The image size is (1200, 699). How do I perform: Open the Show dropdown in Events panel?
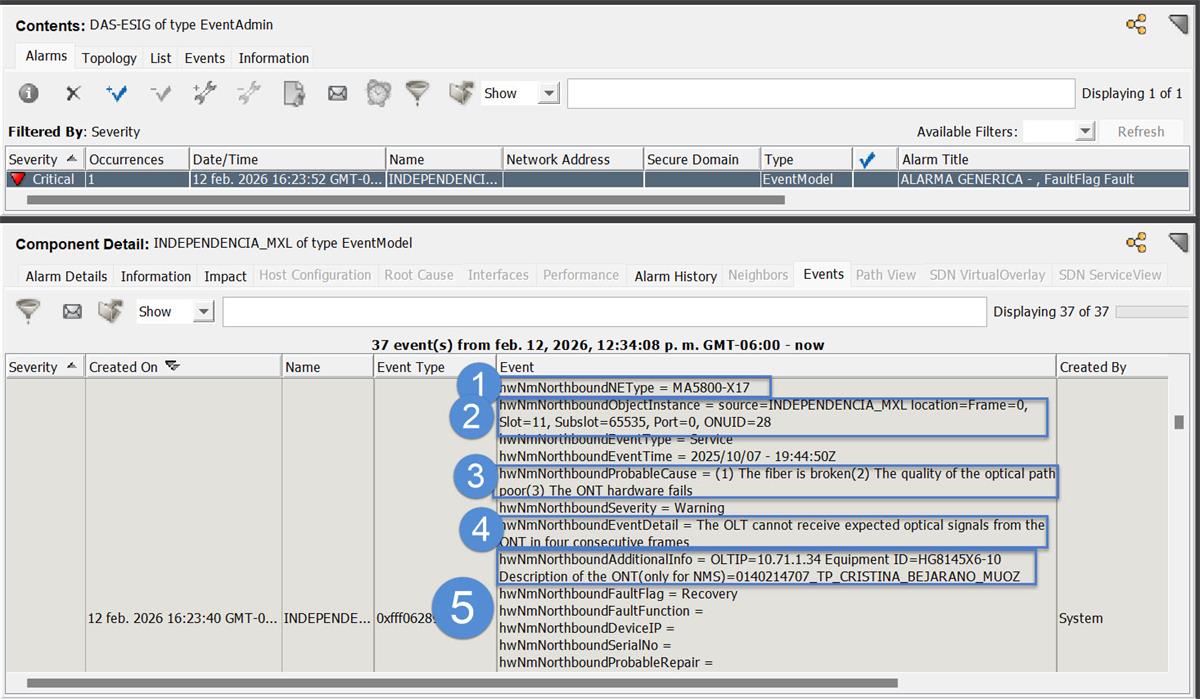click(x=203, y=311)
